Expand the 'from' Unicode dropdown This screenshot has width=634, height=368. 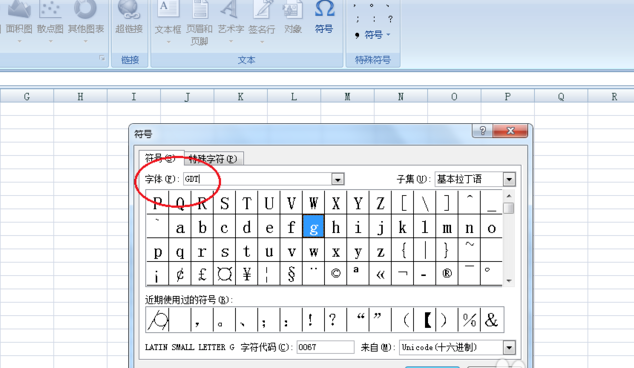pos(509,347)
